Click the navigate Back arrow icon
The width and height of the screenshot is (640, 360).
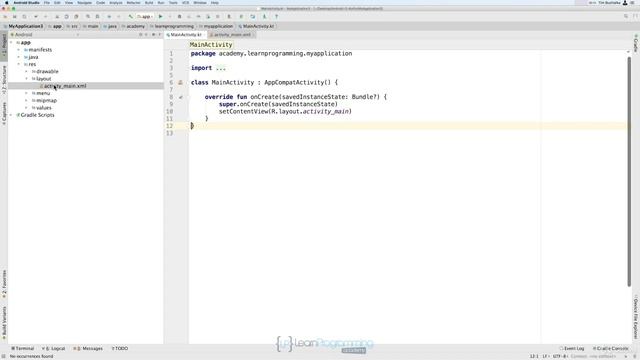tap(109, 17)
